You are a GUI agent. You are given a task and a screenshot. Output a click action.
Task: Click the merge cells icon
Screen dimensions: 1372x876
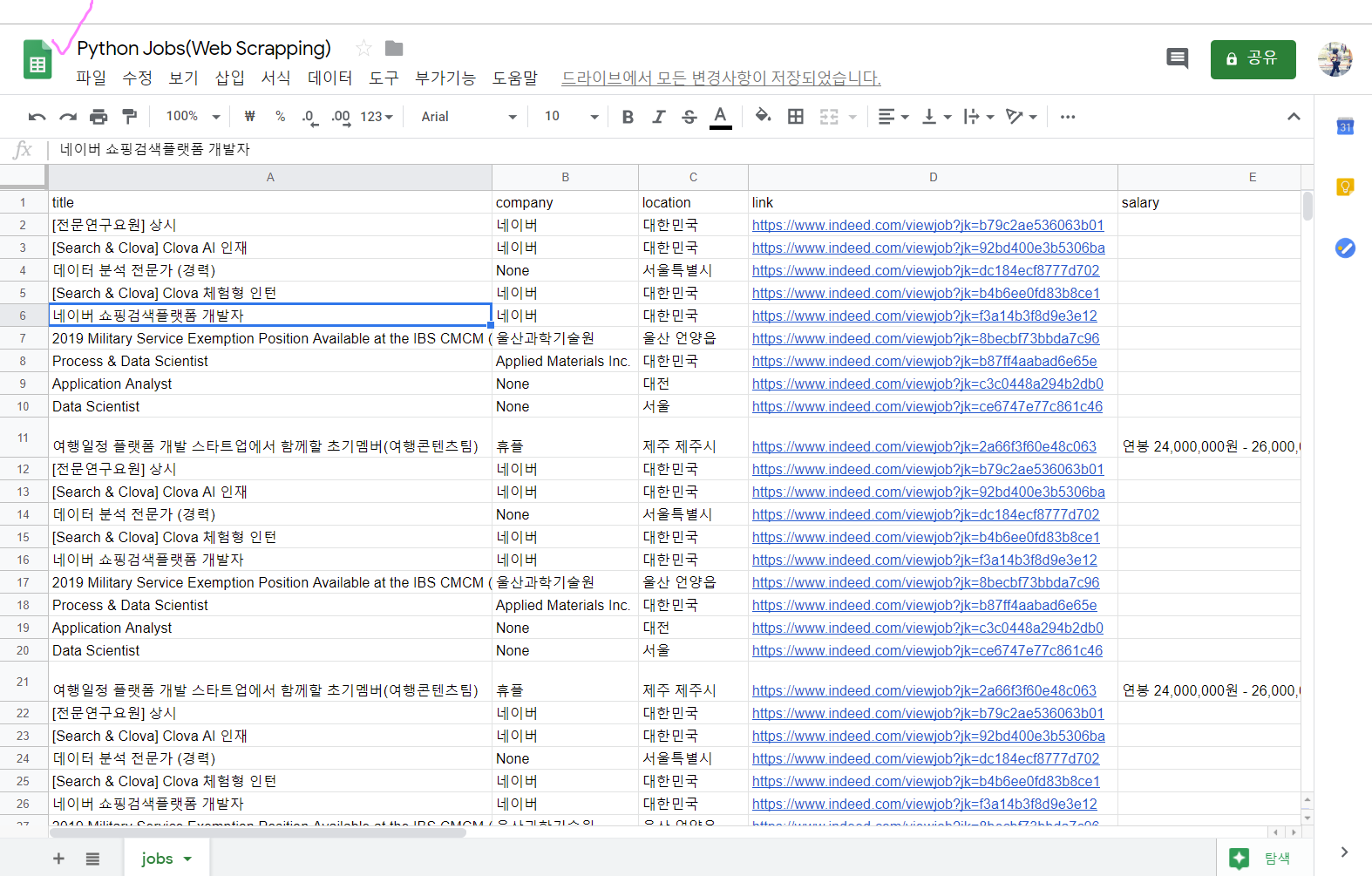[829, 117]
